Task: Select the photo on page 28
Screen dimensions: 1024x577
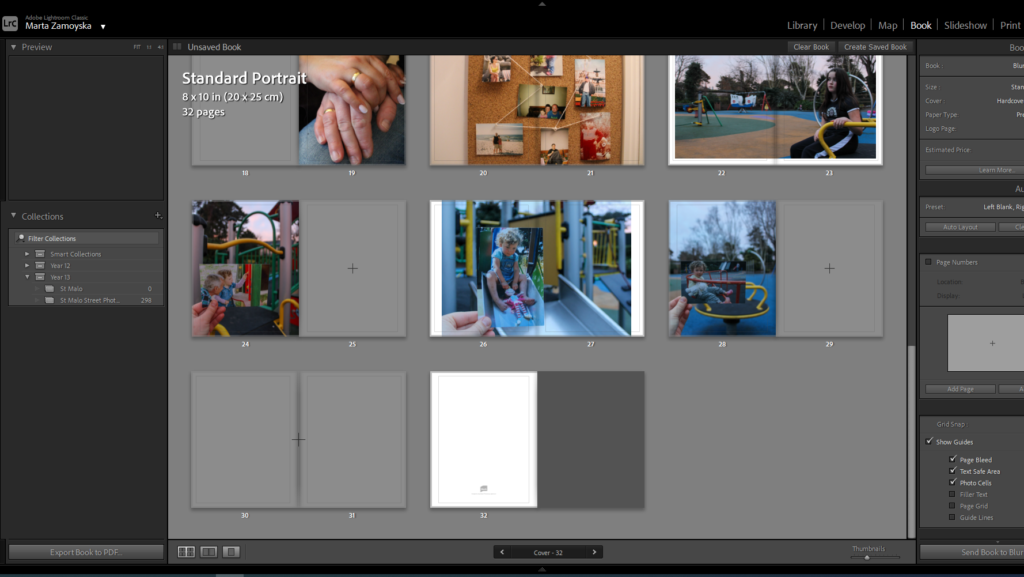Action: [x=722, y=268]
